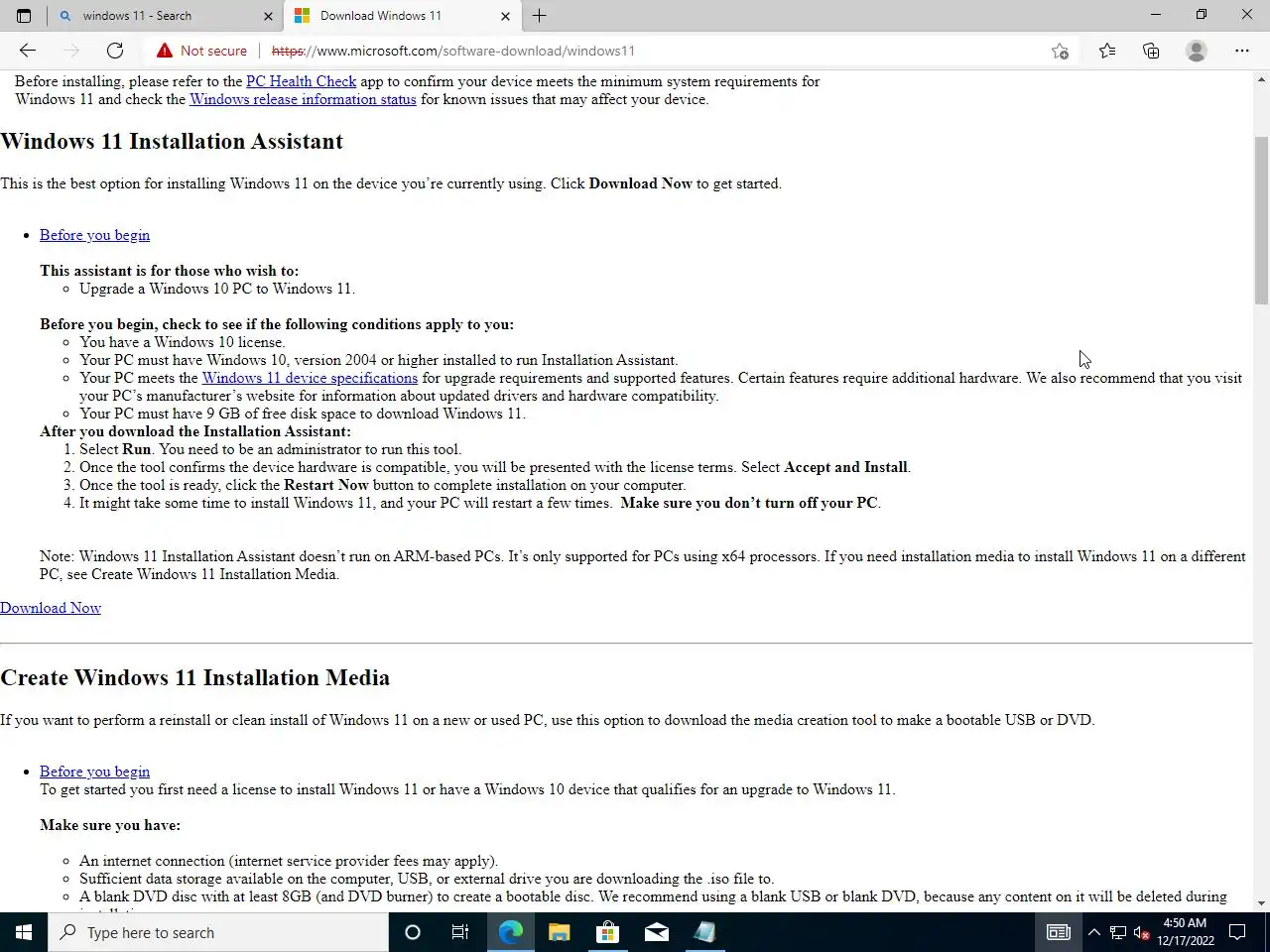Screen dimensions: 1270x952
Task: Click the Windows 11 Installation Assistant heading
Action: click(172, 141)
